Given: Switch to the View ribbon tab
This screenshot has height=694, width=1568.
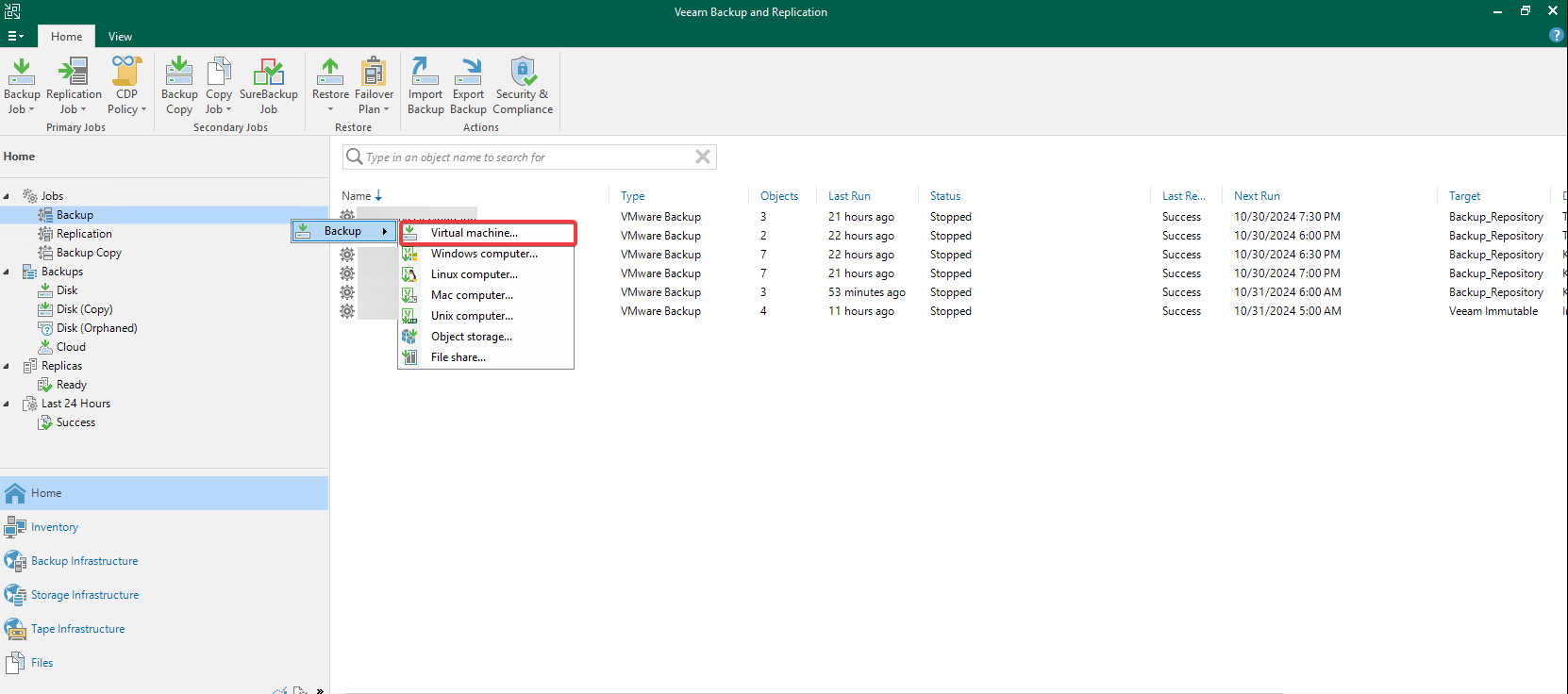Looking at the screenshot, I should [120, 37].
